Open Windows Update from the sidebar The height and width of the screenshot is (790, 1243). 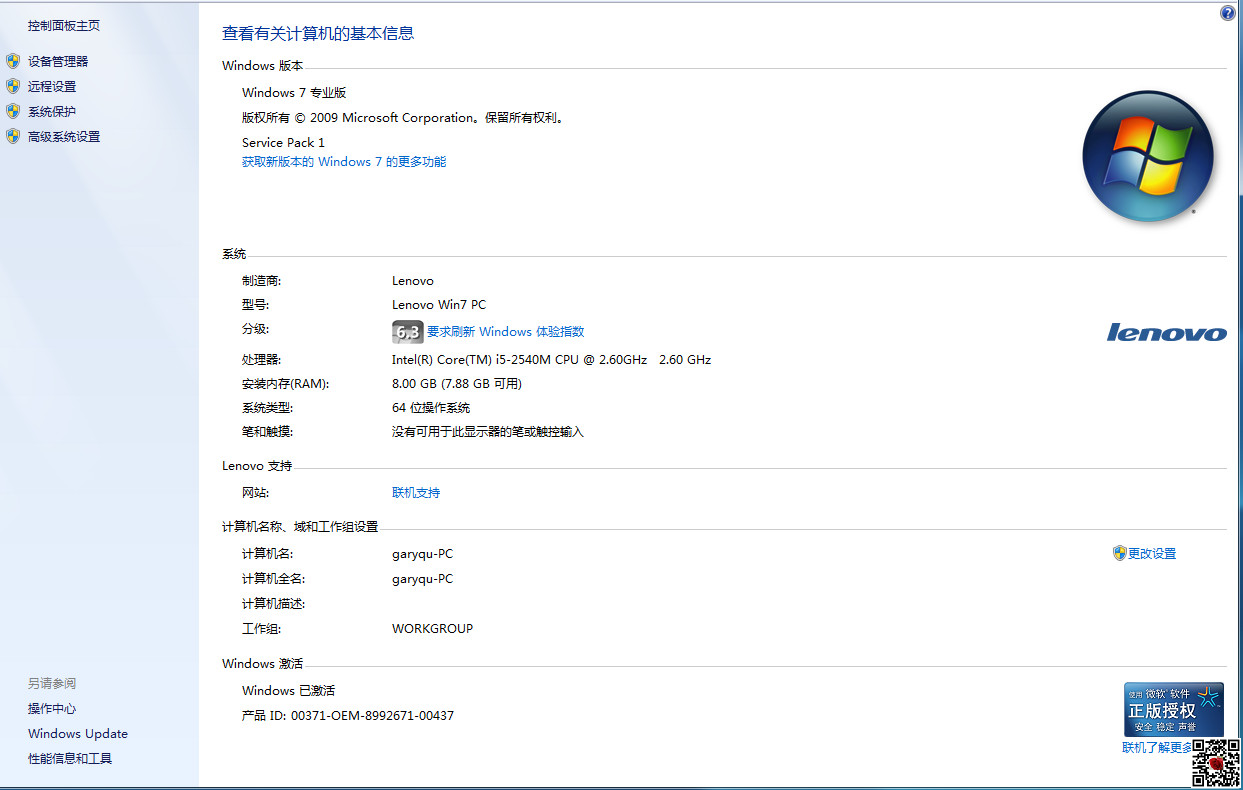point(78,734)
